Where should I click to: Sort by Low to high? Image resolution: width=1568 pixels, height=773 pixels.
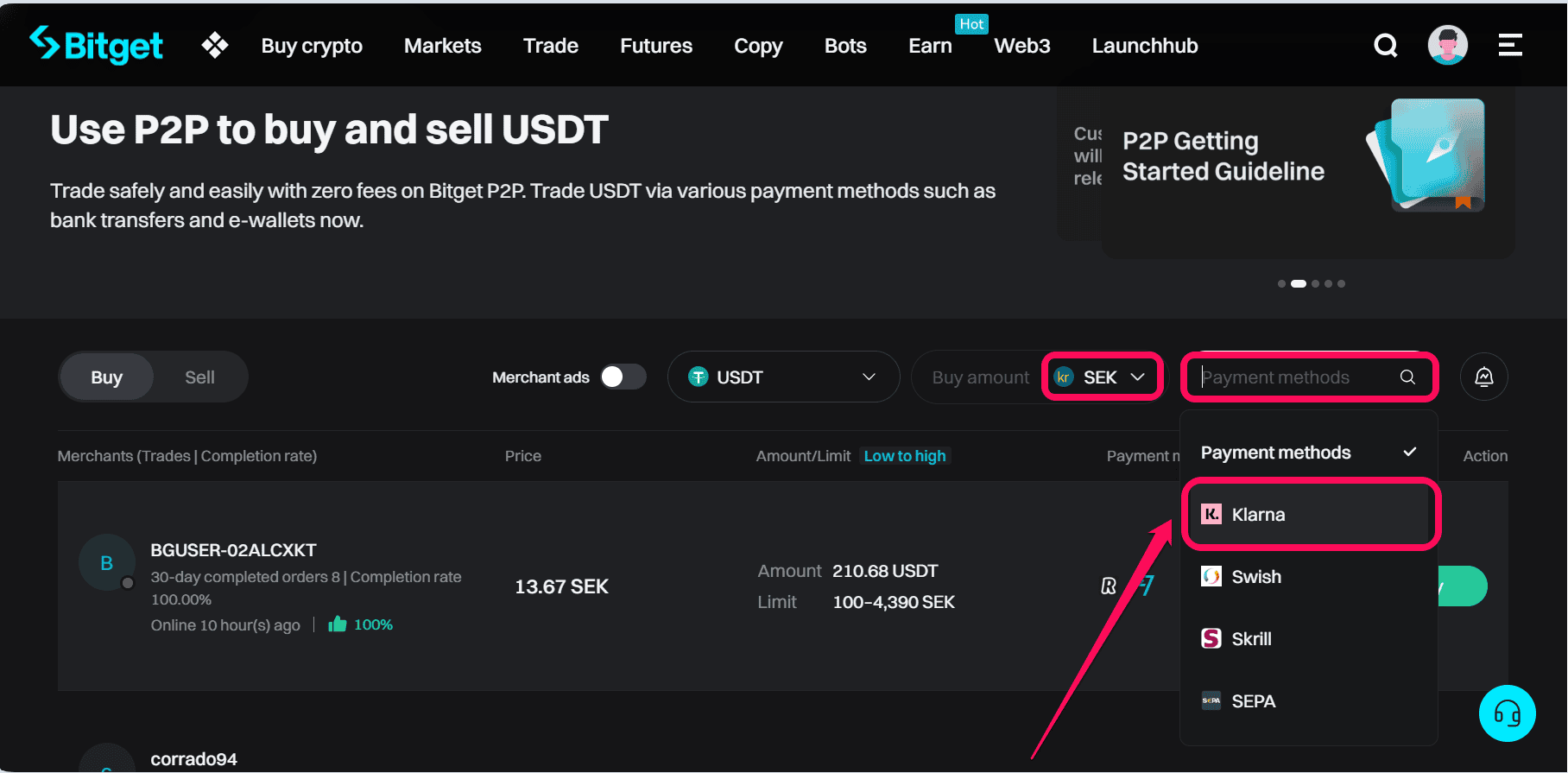[905, 456]
